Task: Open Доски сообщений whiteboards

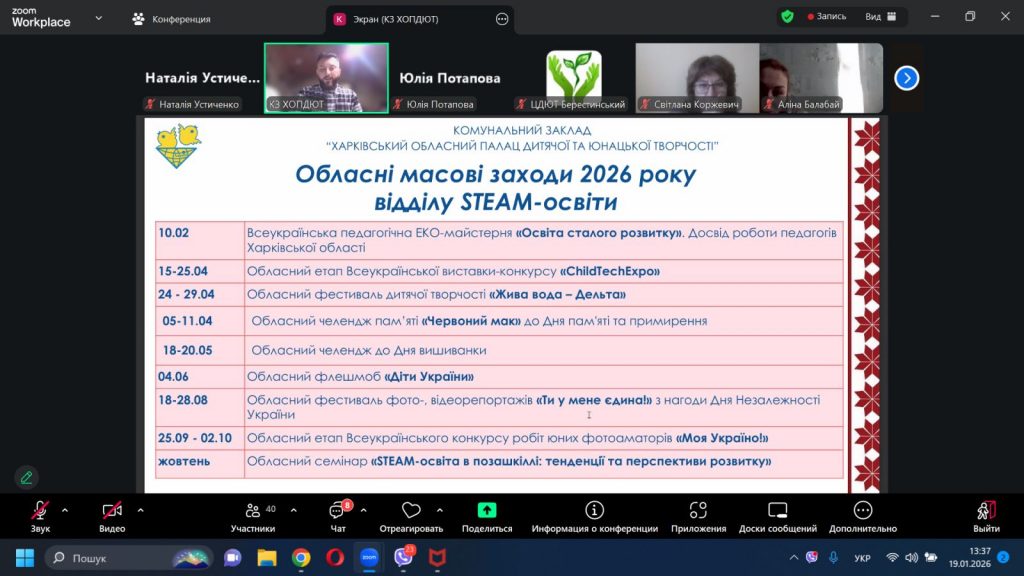Action: [x=777, y=516]
